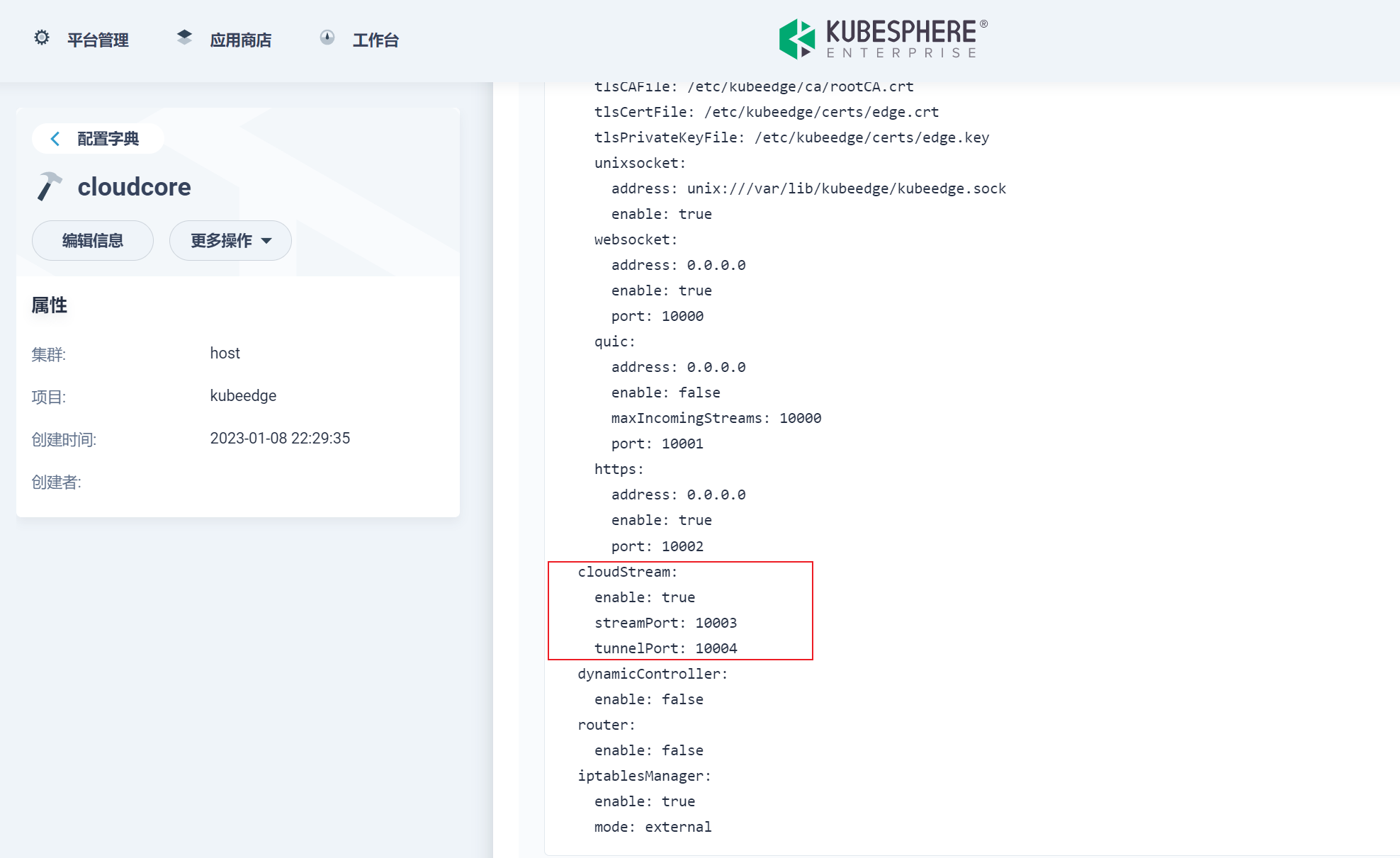Click the kubeedge project value

click(243, 396)
